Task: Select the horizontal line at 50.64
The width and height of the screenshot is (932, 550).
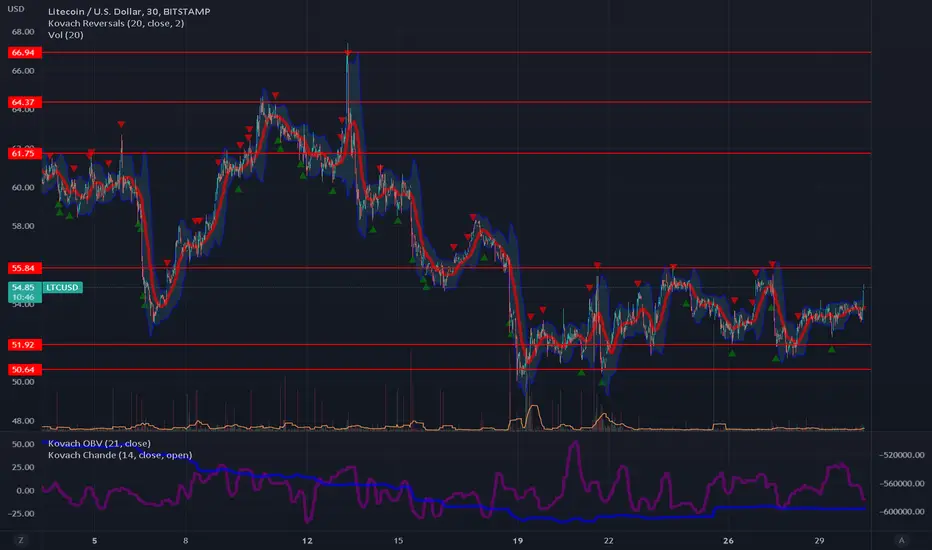Action: (x=456, y=370)
